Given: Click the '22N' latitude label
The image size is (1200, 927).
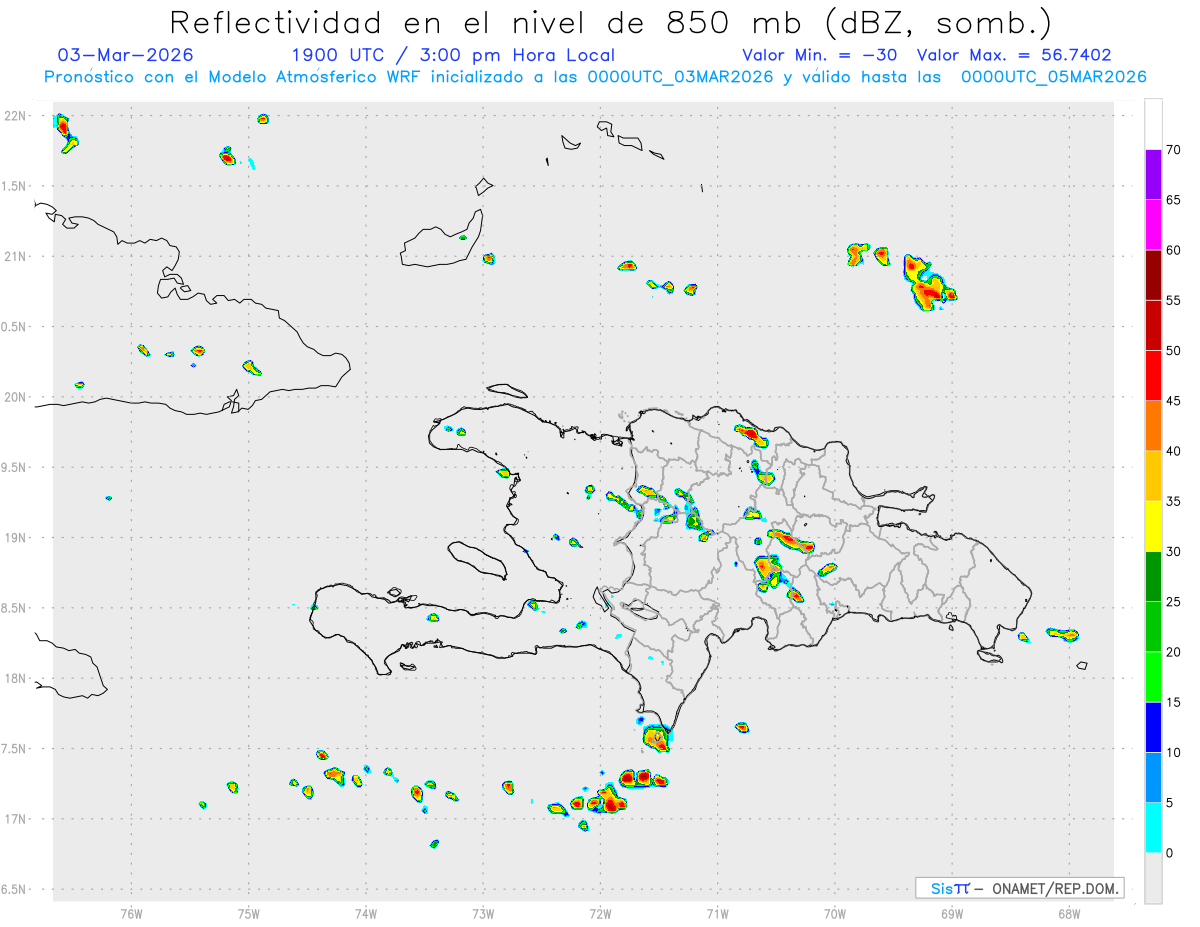Looking at the screenshot, I should [x=15, y=116].
